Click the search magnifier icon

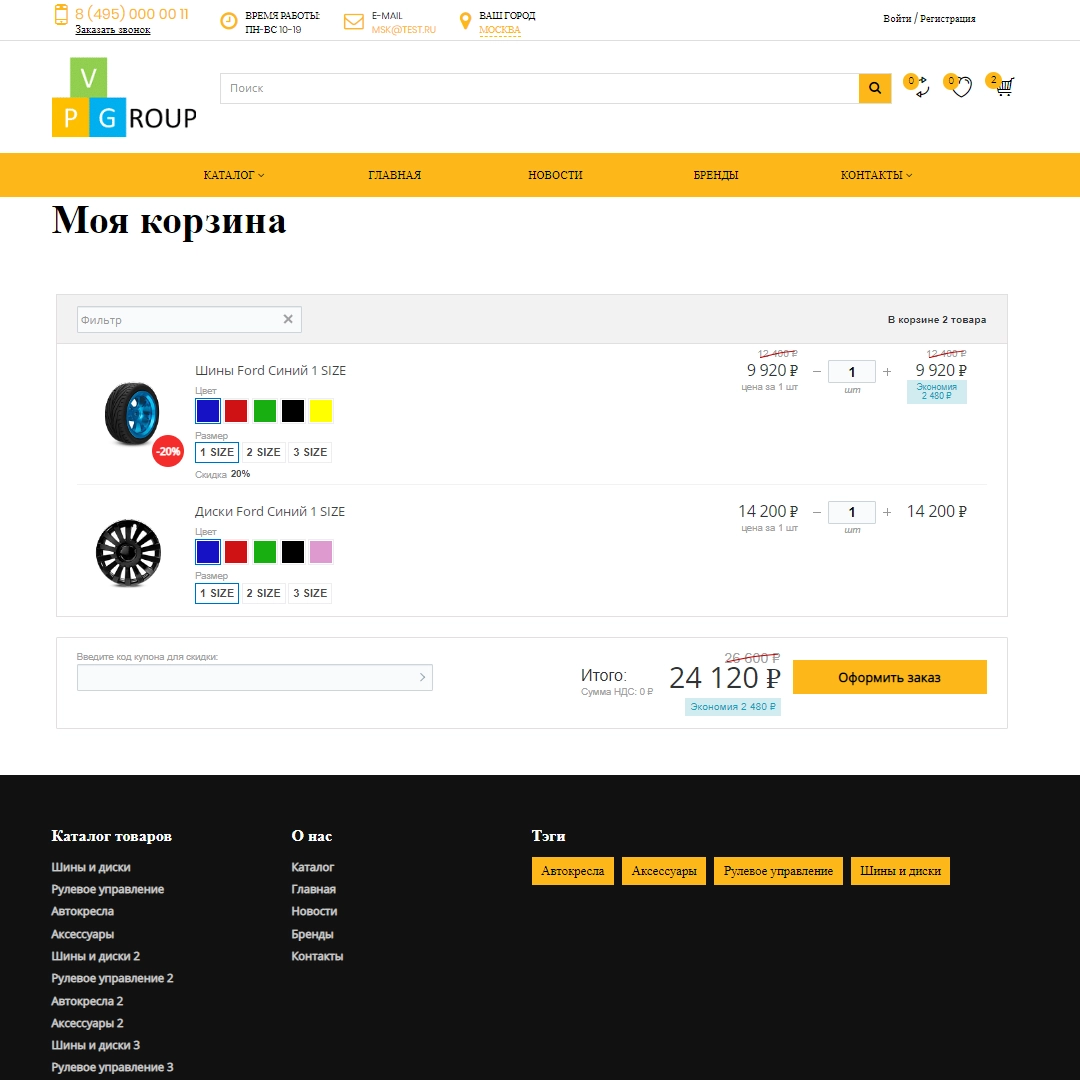[874, 88]
